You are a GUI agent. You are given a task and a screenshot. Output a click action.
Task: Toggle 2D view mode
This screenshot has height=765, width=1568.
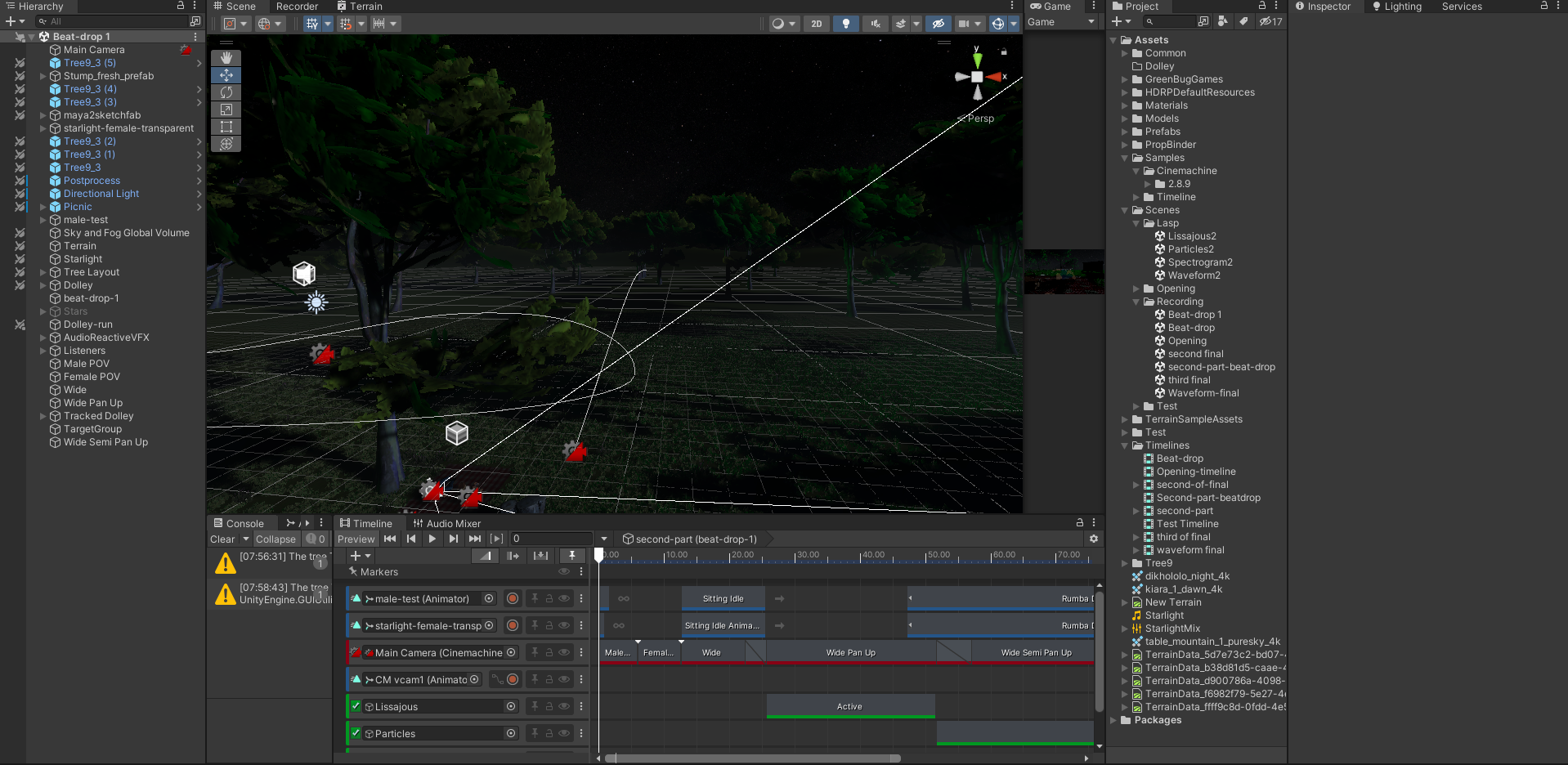point(817,24)
